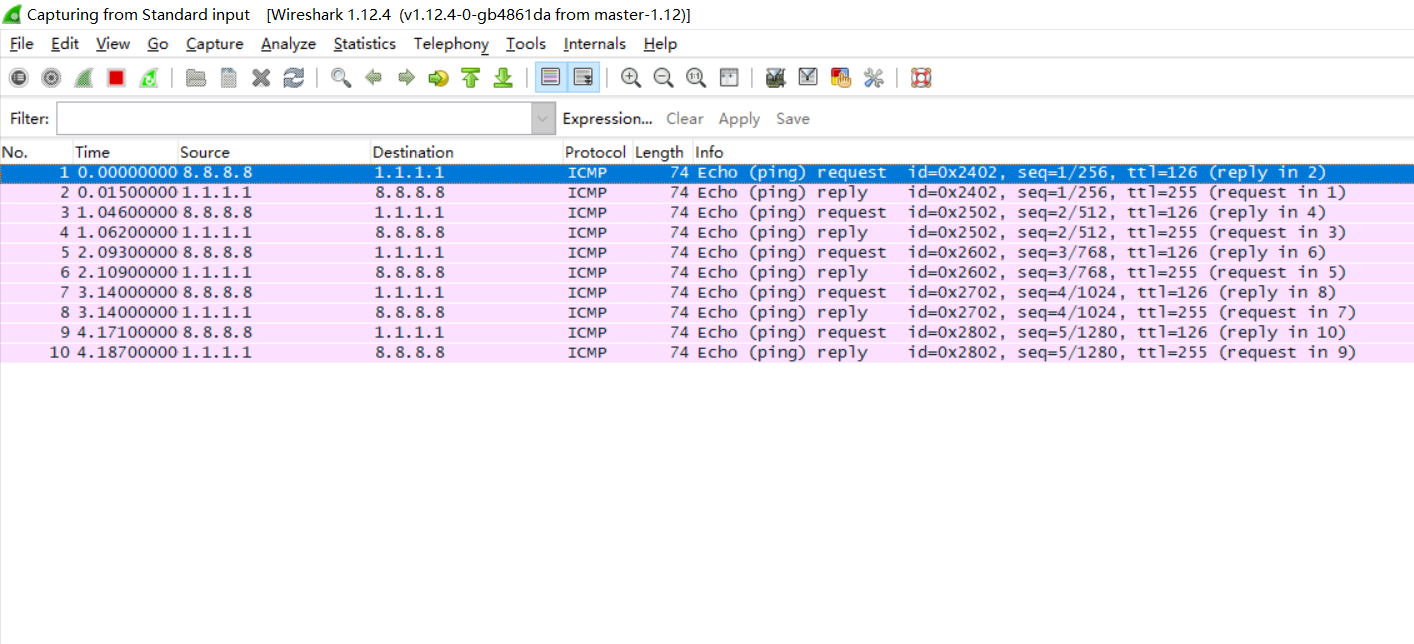Select packet 7 request id=0x2702
Viewport: 1414px width, 644px height.
click(x=707, y=292)
